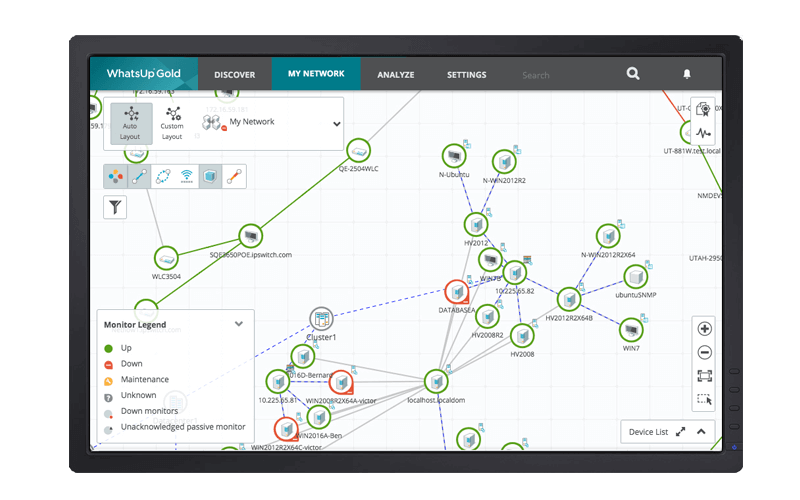
Task: Select the WIN2016A-Ben device node
Action: 319,418
